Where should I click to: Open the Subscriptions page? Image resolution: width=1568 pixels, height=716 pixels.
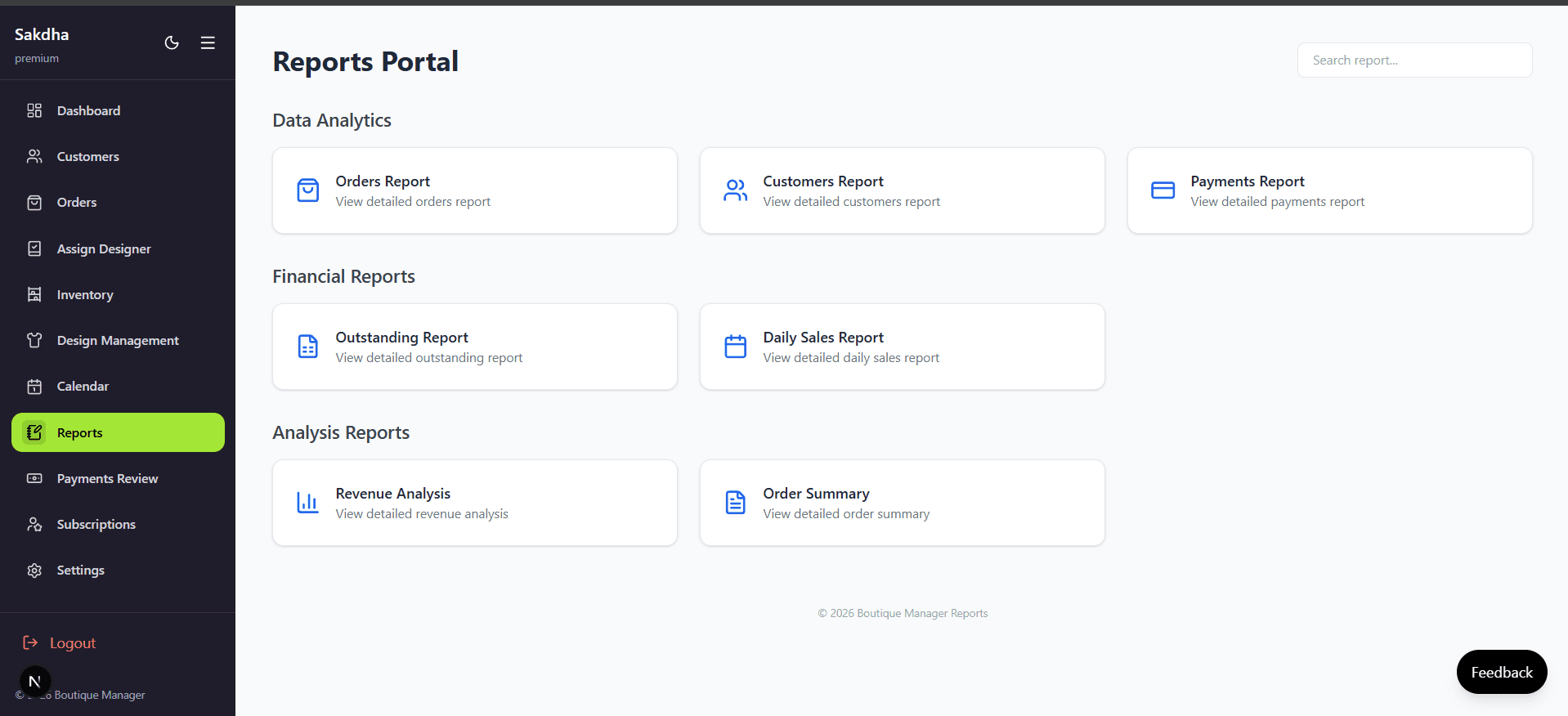tap(118, 524)
